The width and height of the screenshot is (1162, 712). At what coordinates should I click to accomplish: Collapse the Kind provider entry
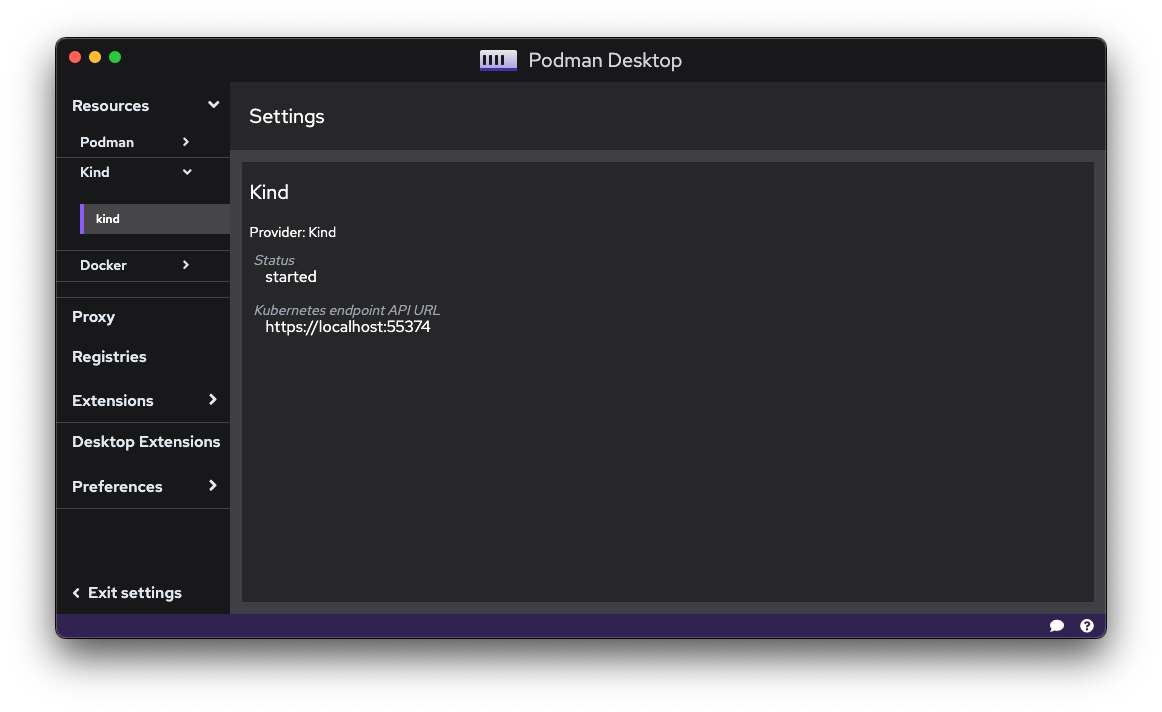[186, 171]
